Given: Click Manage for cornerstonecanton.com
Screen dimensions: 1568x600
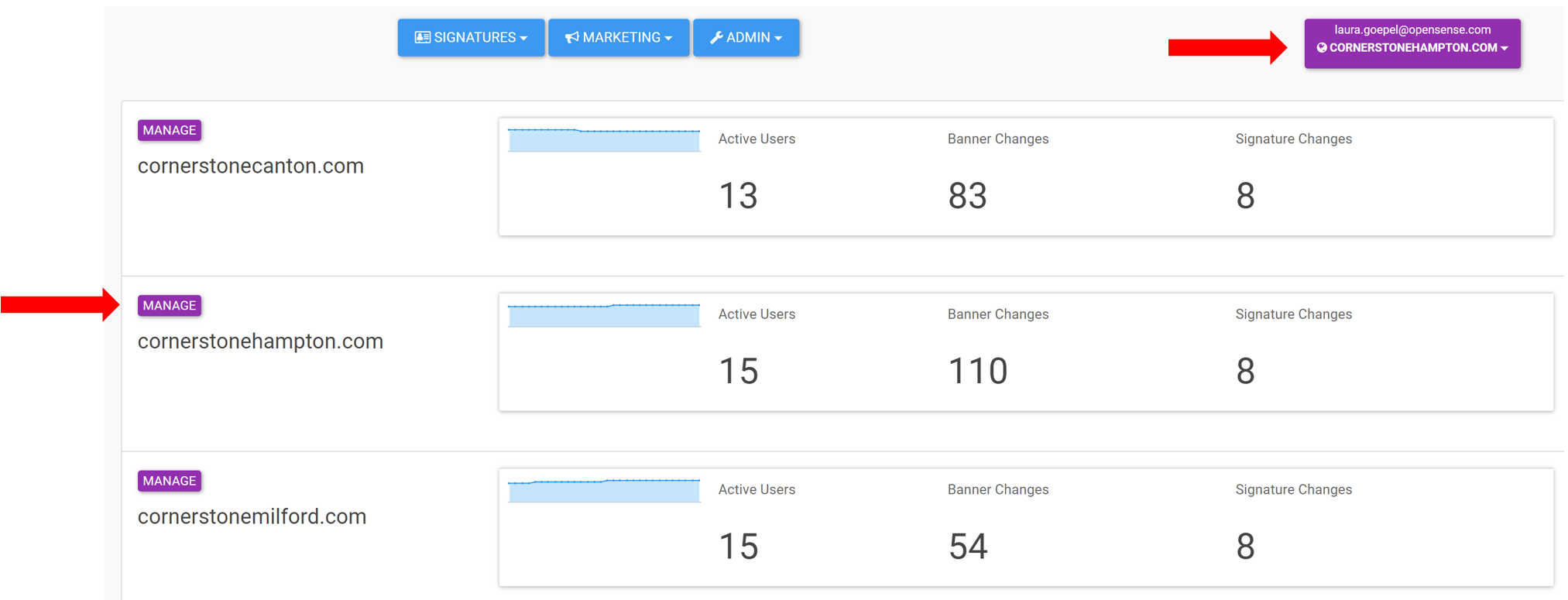Looking at the screenshot, I should pos(170,130).
